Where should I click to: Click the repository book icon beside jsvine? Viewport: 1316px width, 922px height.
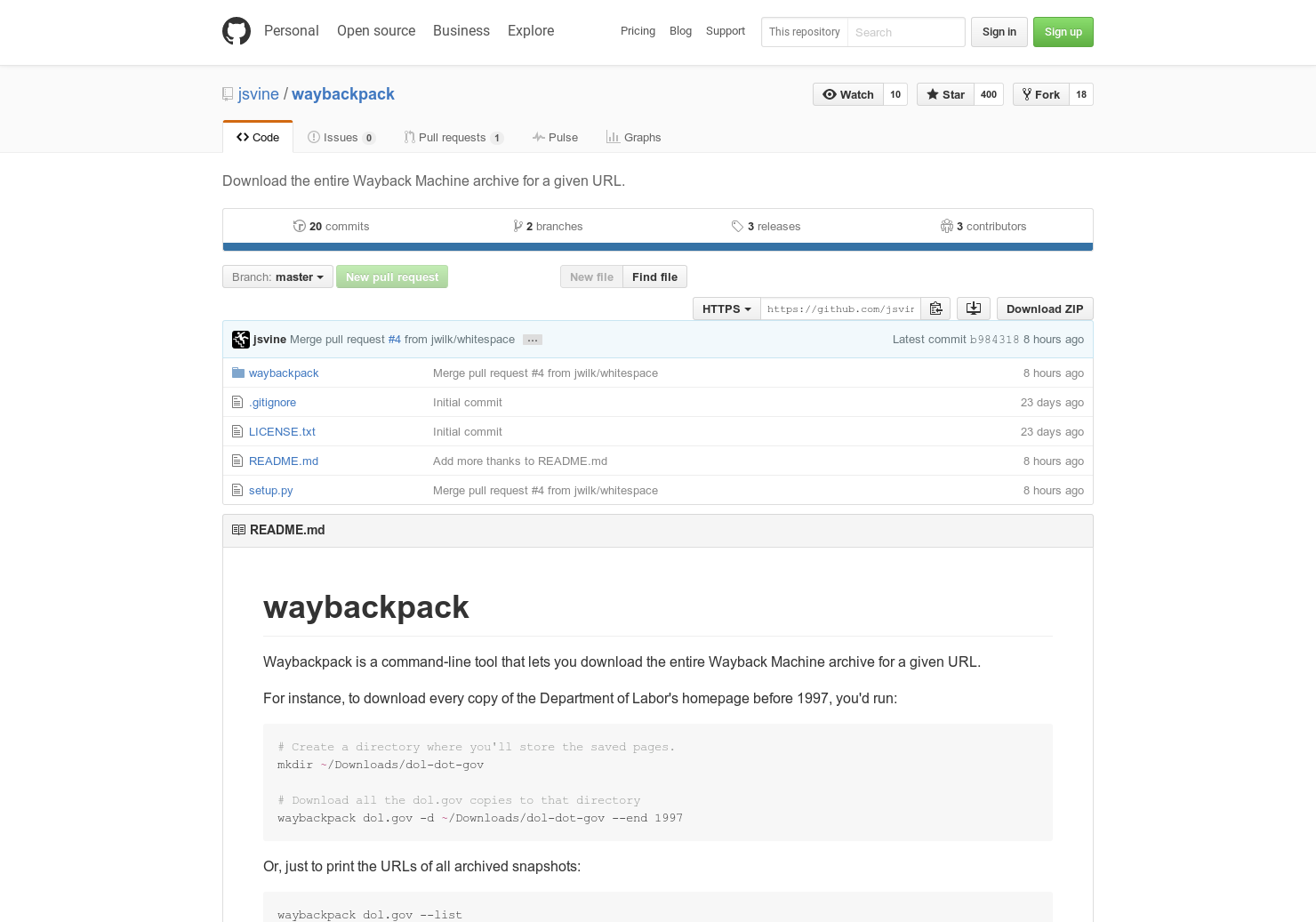click(x=228, y=94)
